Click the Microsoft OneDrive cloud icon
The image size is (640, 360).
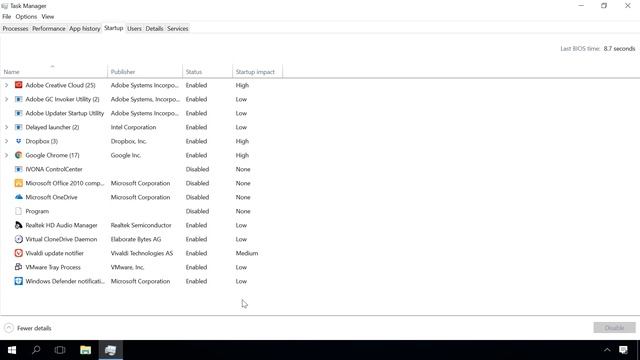pyautogui.click(x=18, y=197)
